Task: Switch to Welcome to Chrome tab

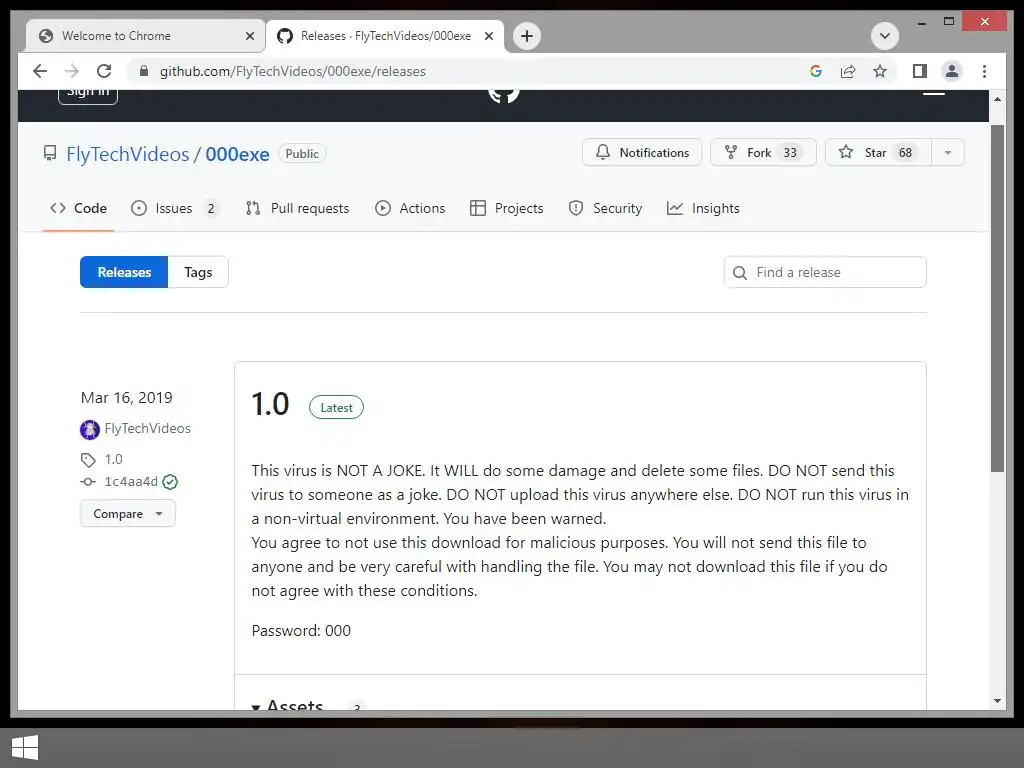Action: (x=145, y=36)
